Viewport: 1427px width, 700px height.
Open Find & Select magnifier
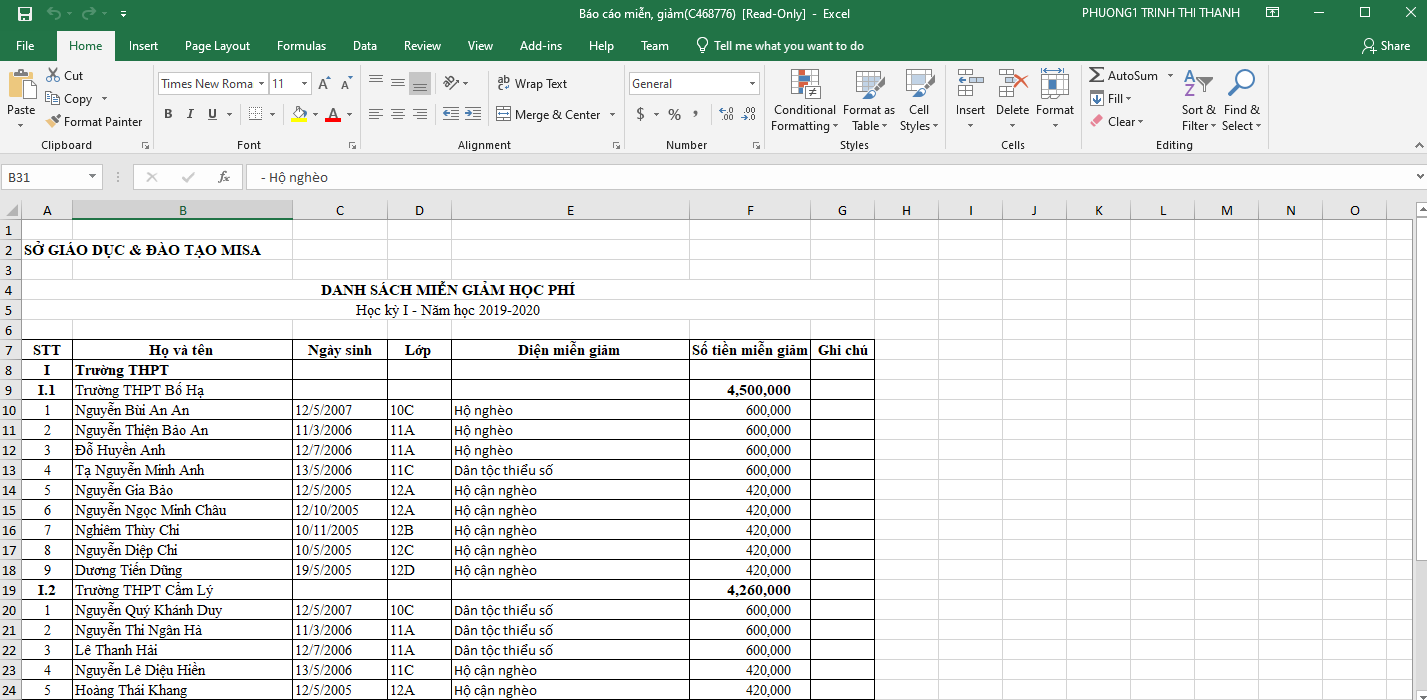(1241, 101)
